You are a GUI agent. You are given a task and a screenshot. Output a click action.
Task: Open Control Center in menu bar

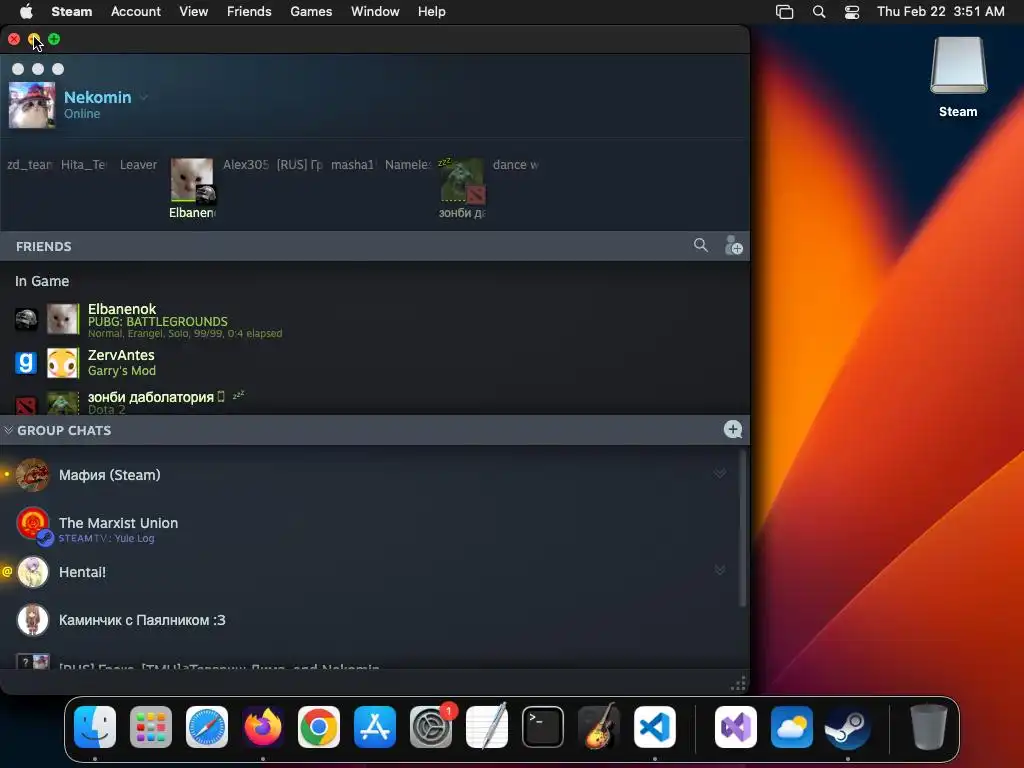tap(852, 12)
